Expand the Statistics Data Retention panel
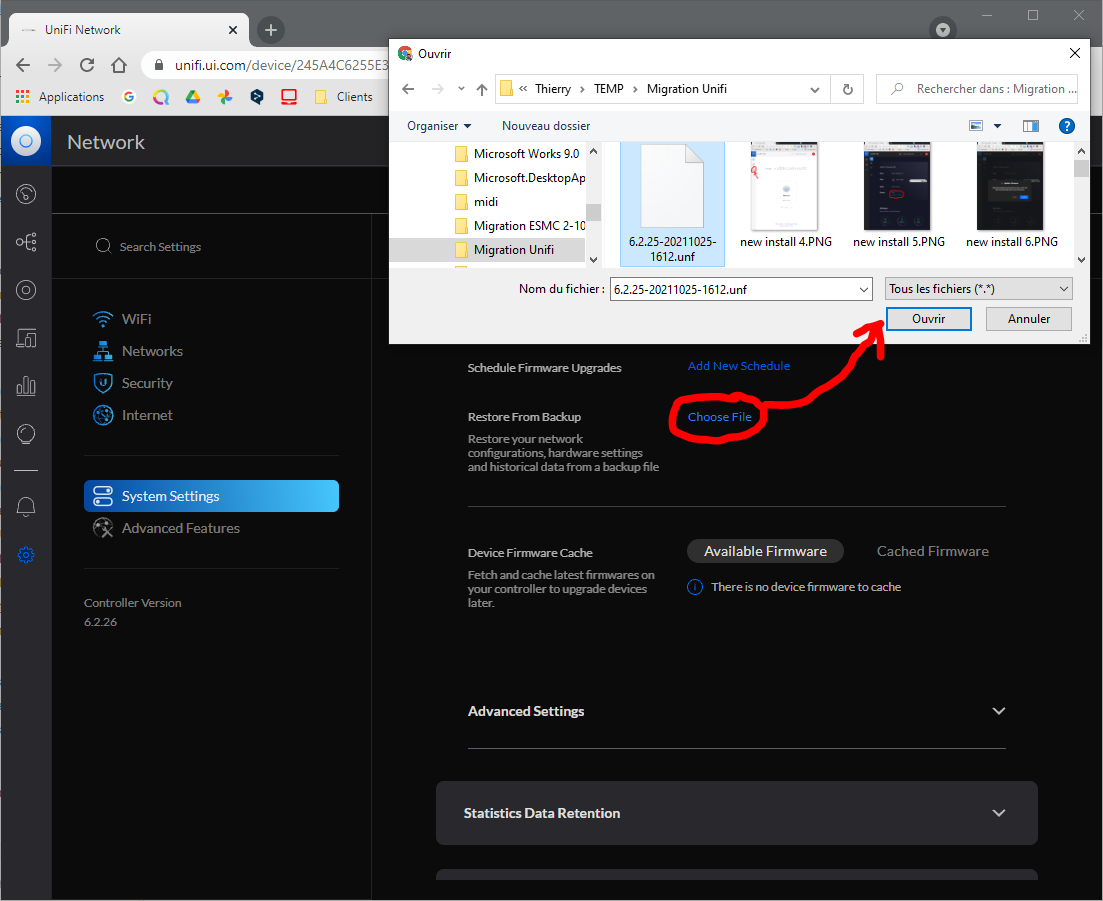The height and width of the screenshot is (901, 1103). 998,813
